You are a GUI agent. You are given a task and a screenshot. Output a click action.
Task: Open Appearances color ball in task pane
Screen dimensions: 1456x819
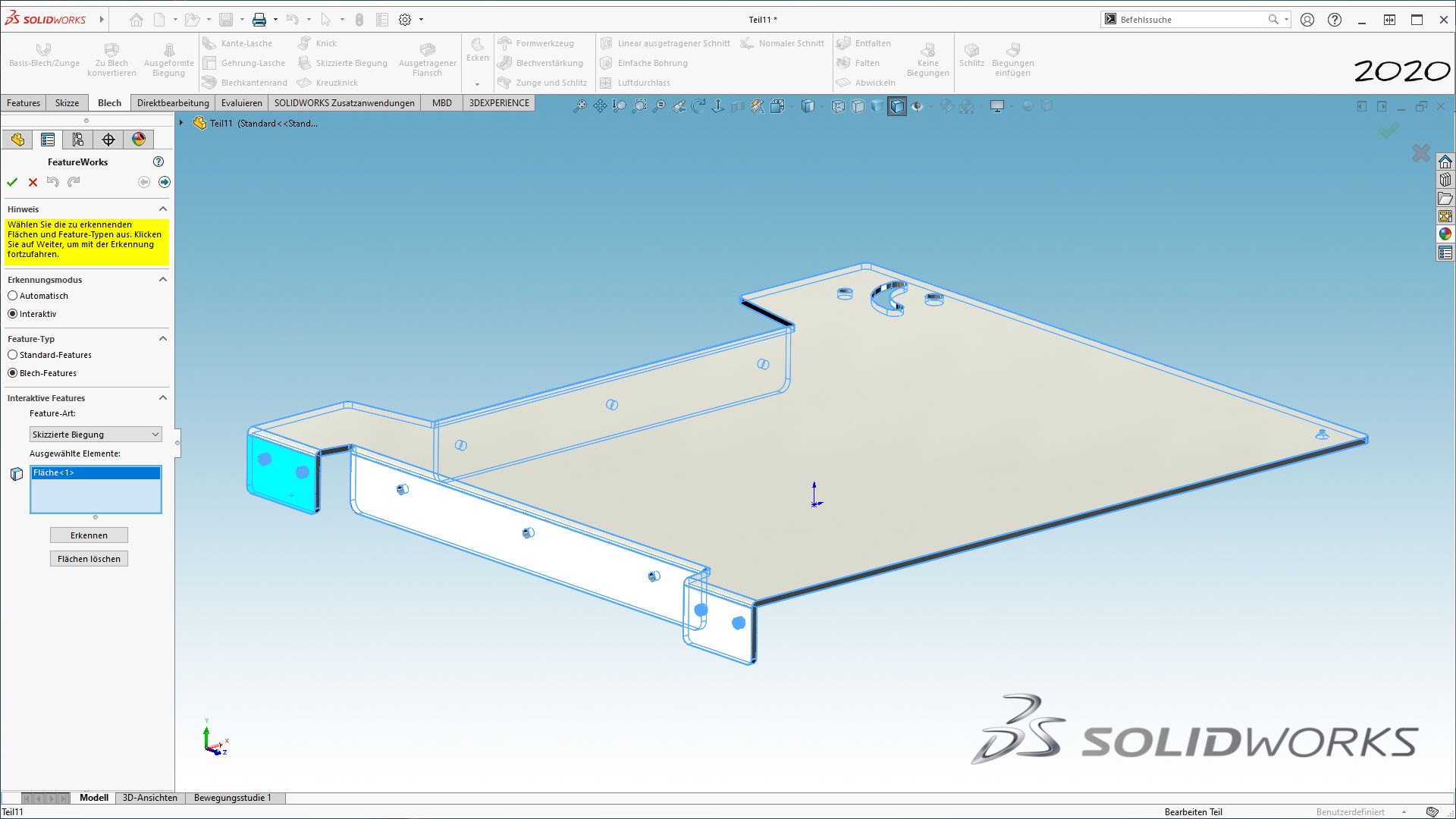[x=1445, y=234]
